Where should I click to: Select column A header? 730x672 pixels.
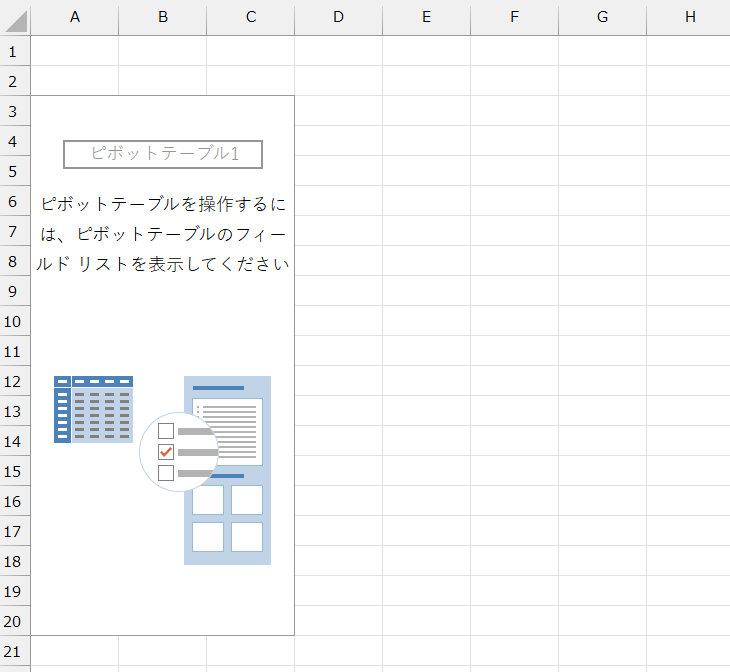tap(74, 17)
